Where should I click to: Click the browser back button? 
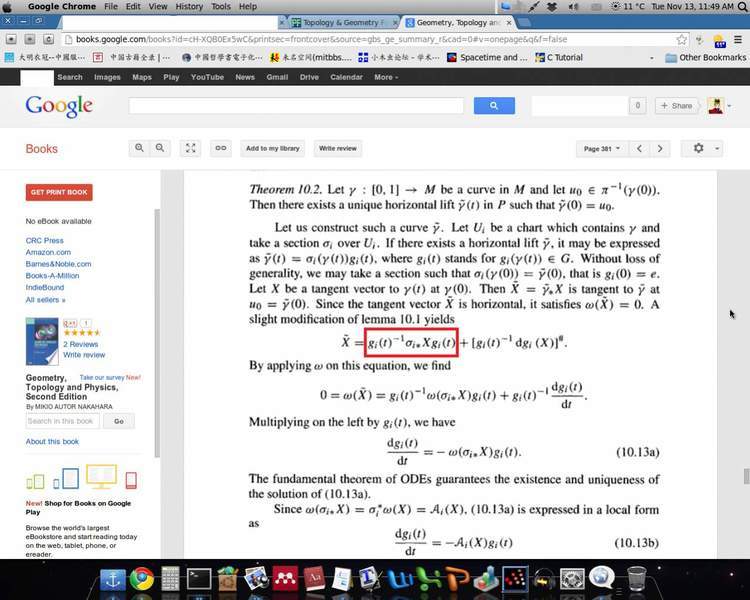coord(11,39)
